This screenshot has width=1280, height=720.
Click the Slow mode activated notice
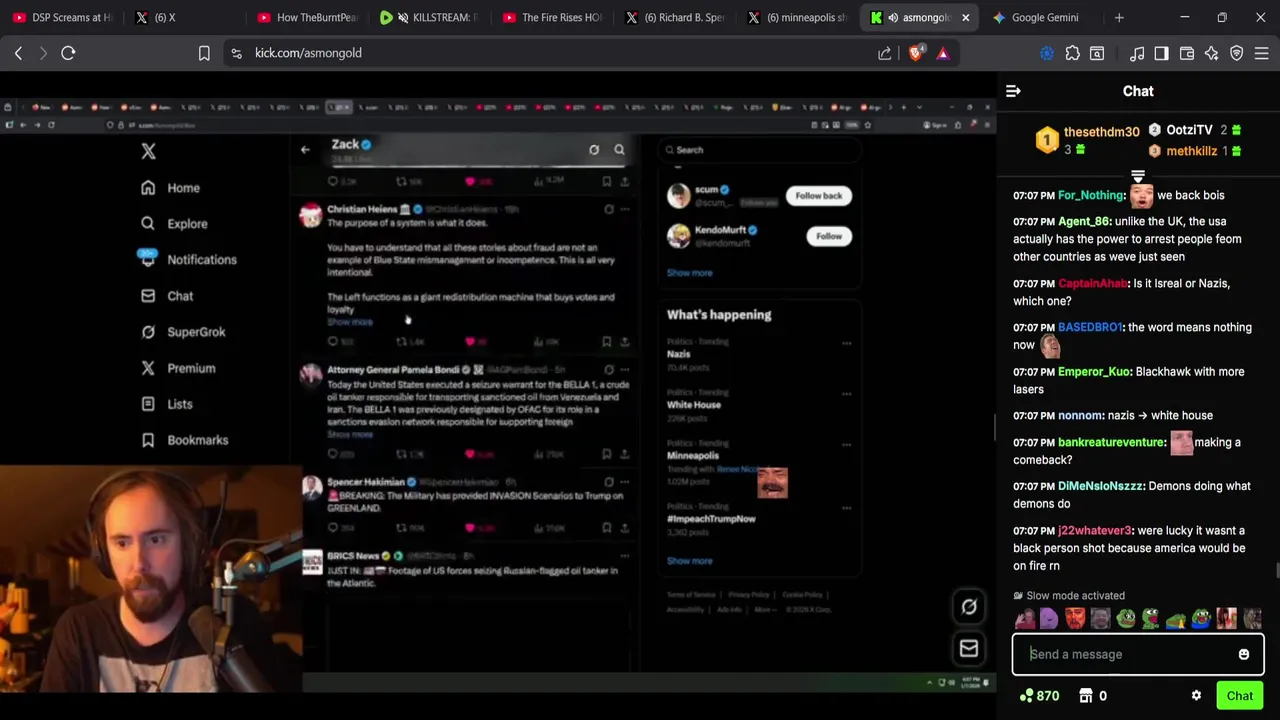point(1068,596)
